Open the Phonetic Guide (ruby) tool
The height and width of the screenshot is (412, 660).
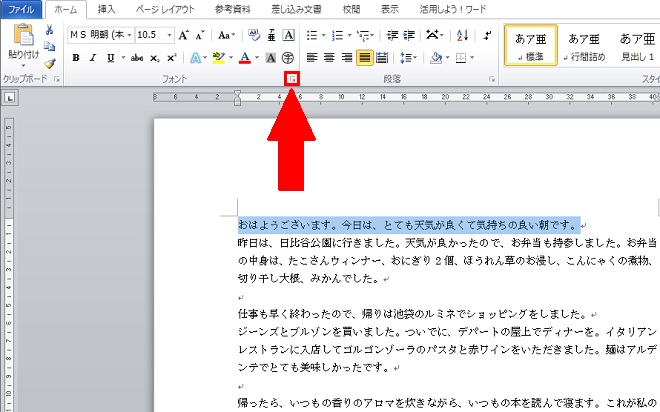[x=271, y=35]
